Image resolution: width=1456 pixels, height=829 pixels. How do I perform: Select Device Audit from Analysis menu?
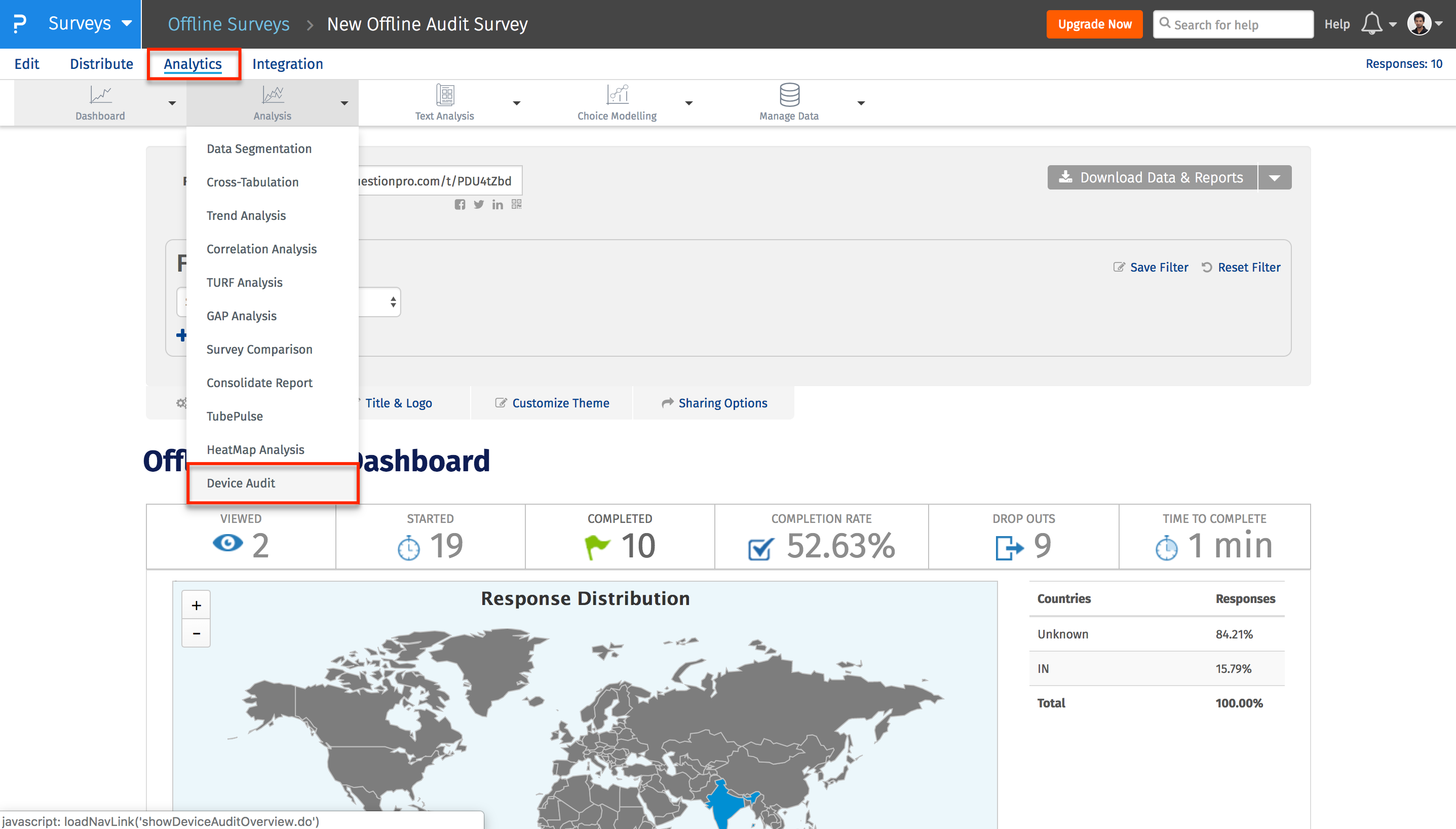click(x=241, y=483)
